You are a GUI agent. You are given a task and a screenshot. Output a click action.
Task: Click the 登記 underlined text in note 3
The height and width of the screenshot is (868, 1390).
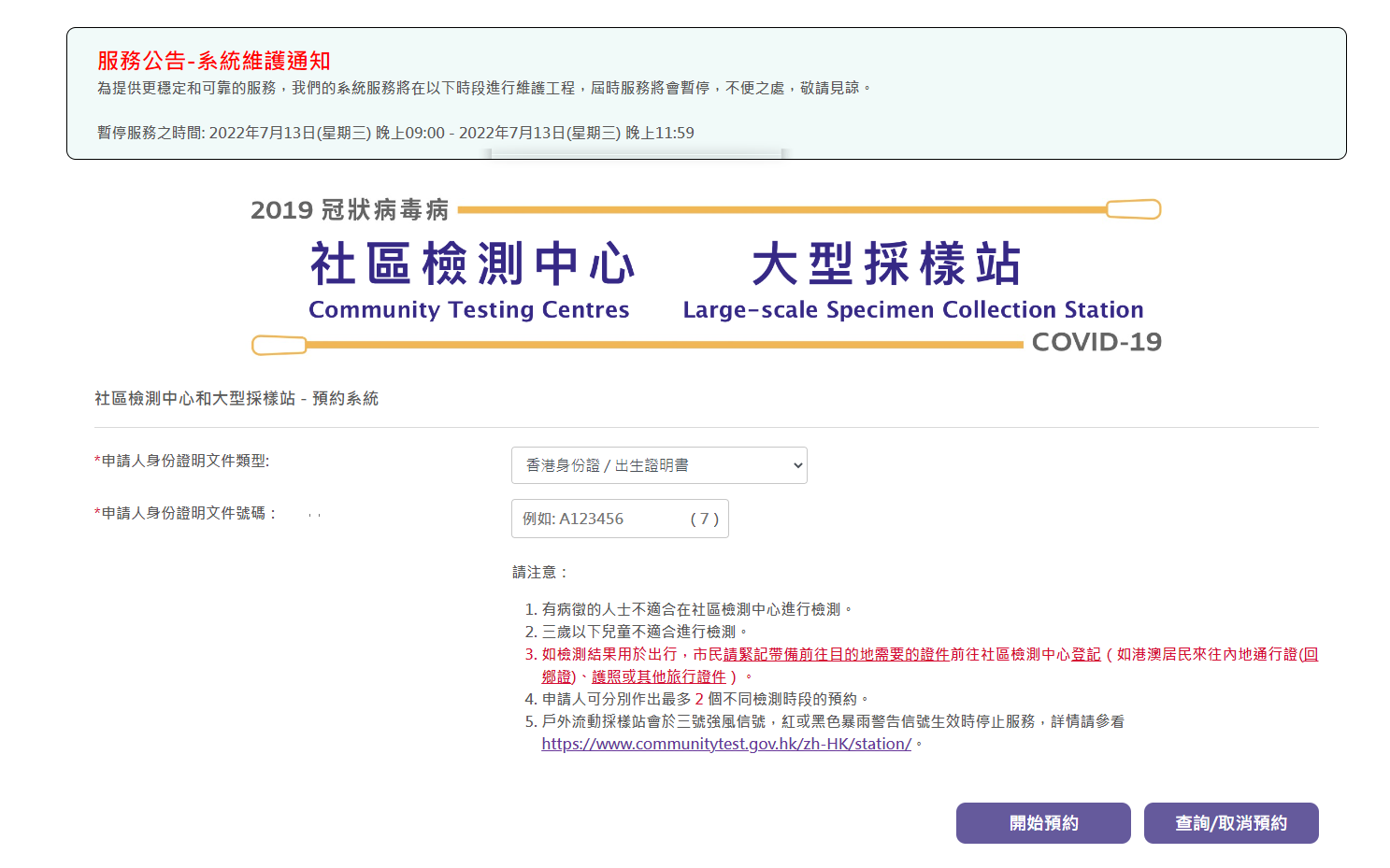coord(1086,654)
